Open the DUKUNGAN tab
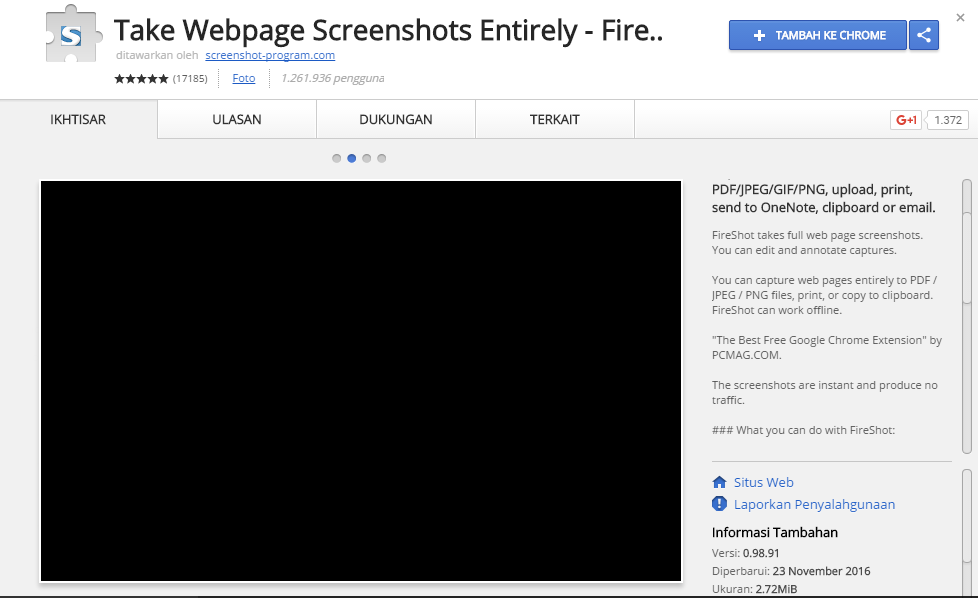Viewport: 978px width, 598px height. point(396,120)
